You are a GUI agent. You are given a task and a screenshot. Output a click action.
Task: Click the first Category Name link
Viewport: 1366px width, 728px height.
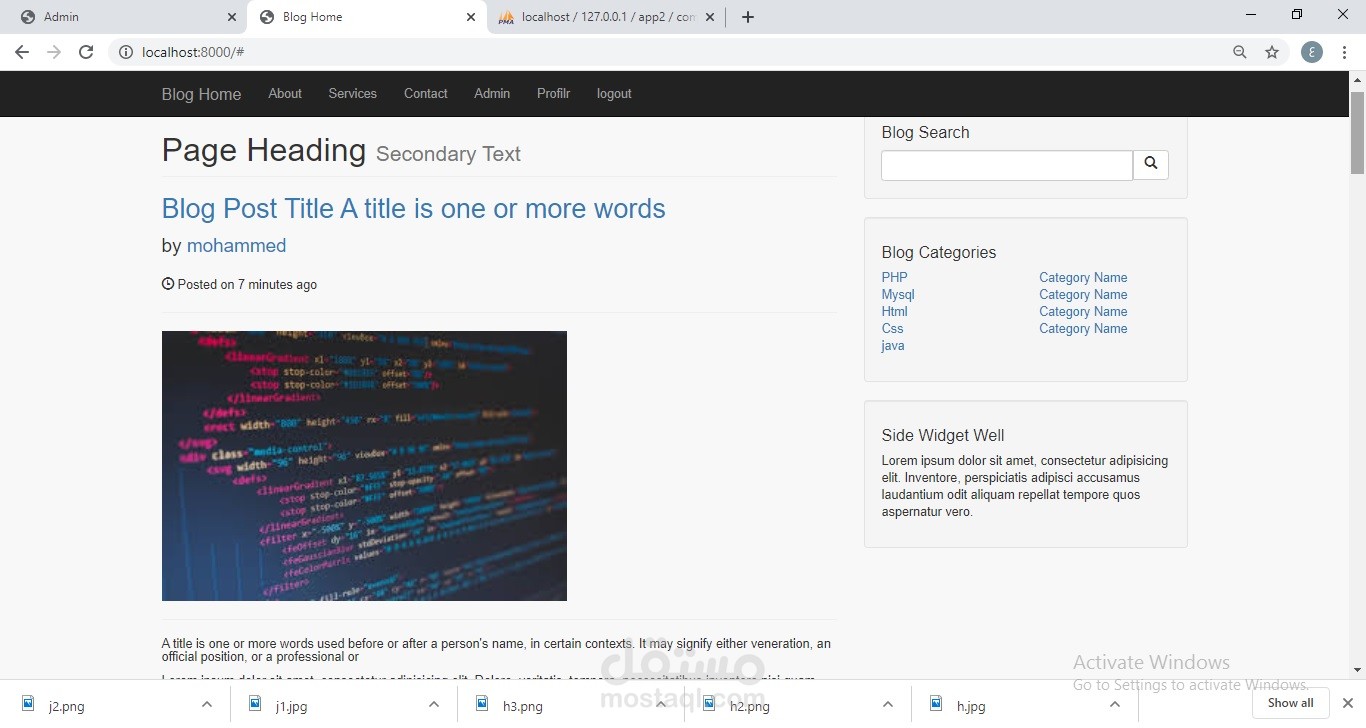coord(1083,277)
